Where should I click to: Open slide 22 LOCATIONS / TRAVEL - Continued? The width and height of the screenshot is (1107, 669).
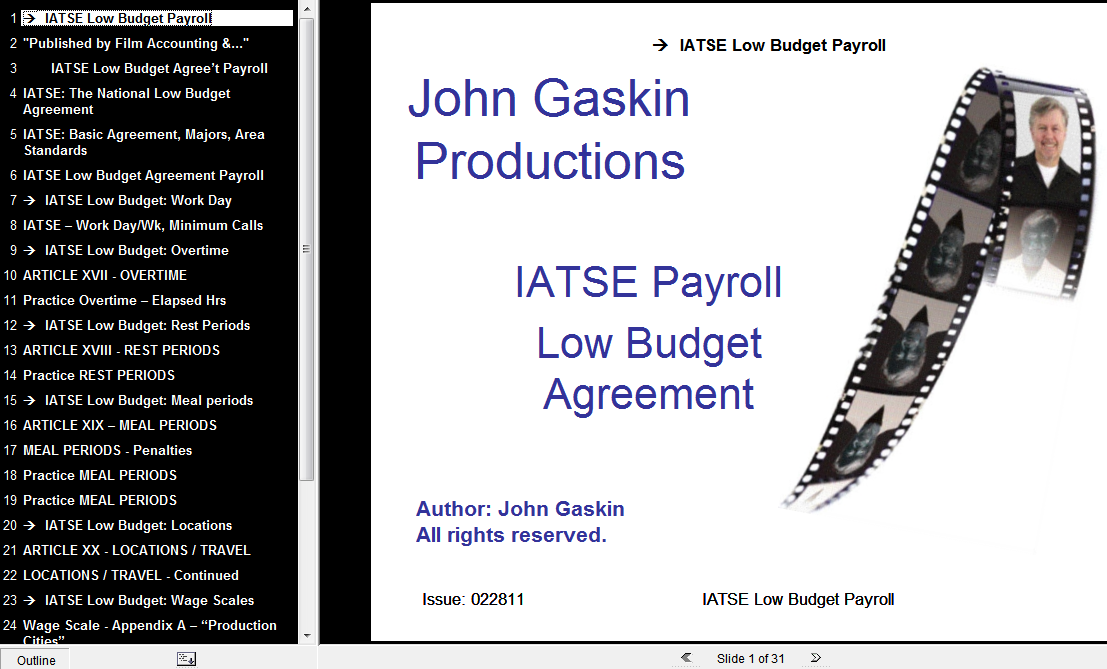tap(131, 575)
